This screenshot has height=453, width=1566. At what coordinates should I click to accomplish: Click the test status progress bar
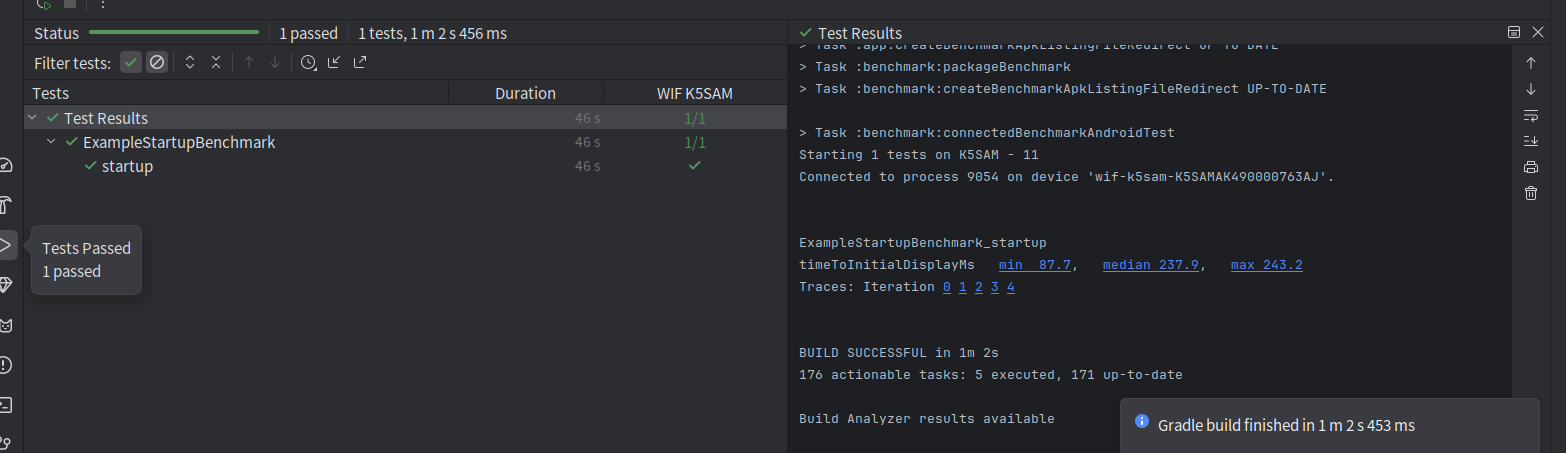174,33
